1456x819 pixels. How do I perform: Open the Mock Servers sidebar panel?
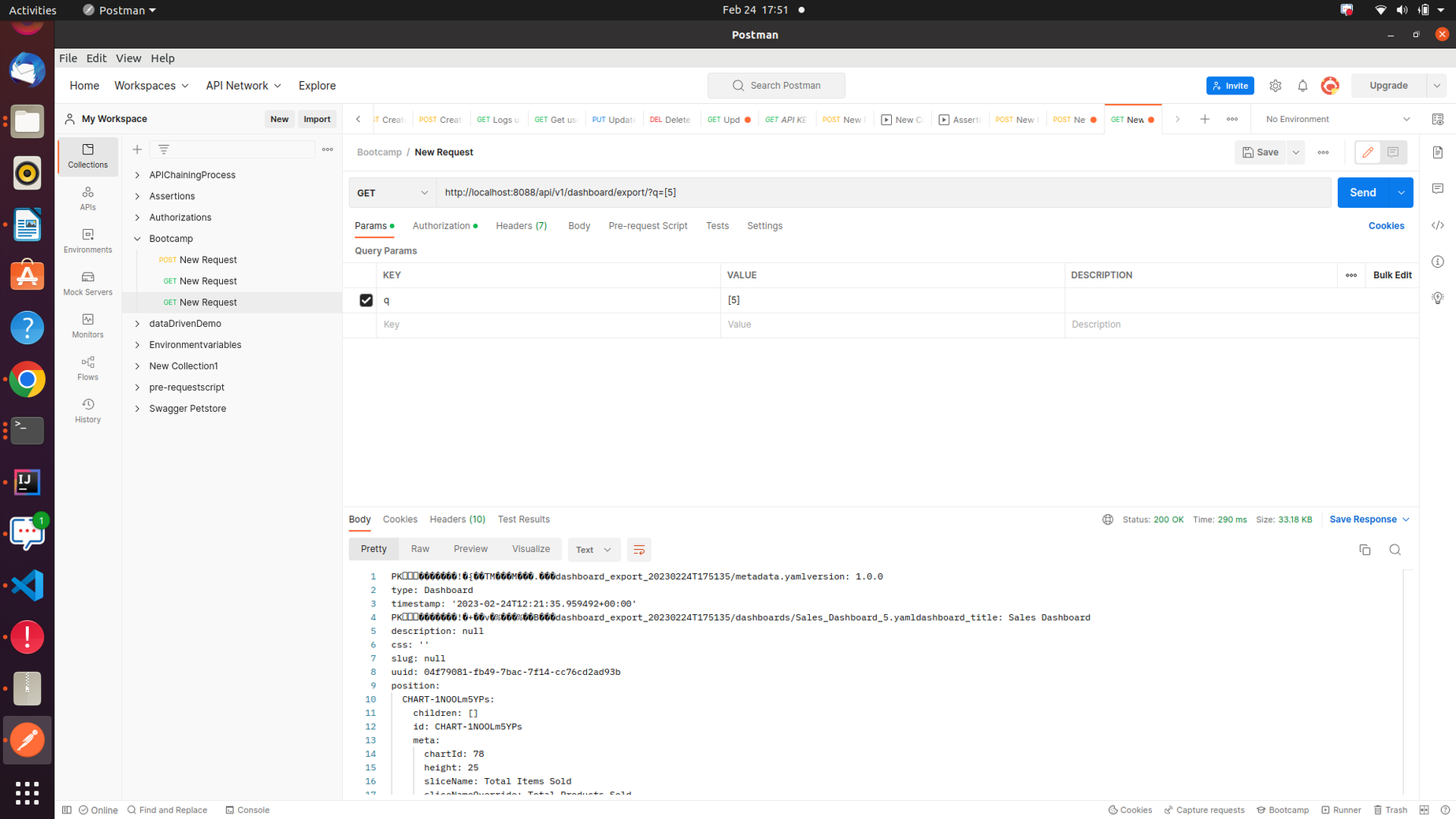pos(87,283)
